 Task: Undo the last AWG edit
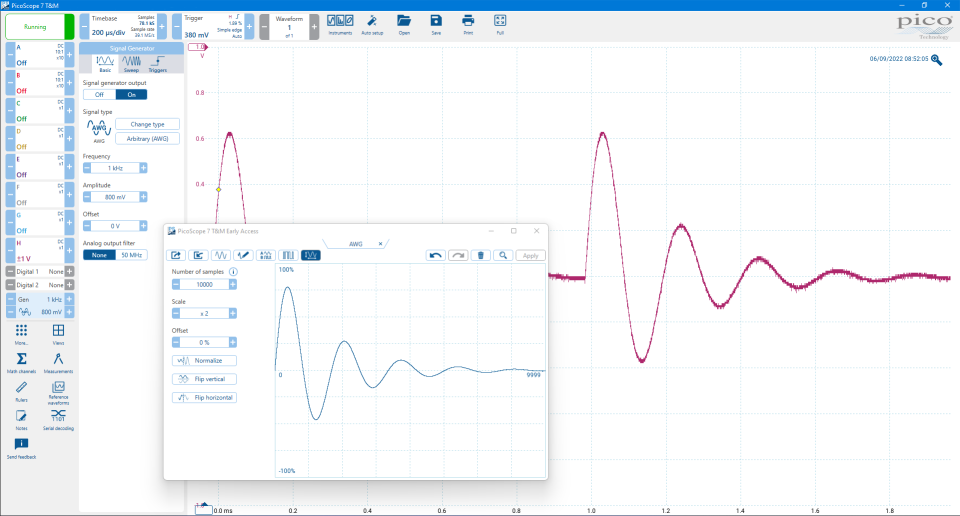pos(435,255)
